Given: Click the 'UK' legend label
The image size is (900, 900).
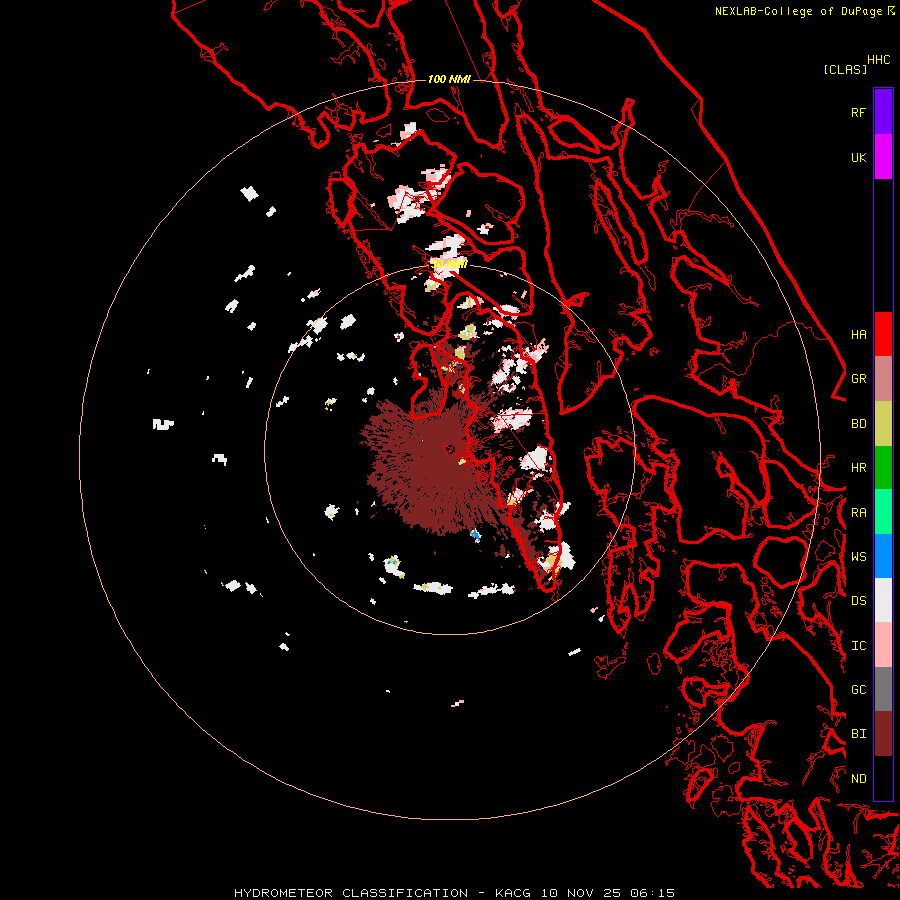Looking at the screenshot, I should tap(859, 157).
